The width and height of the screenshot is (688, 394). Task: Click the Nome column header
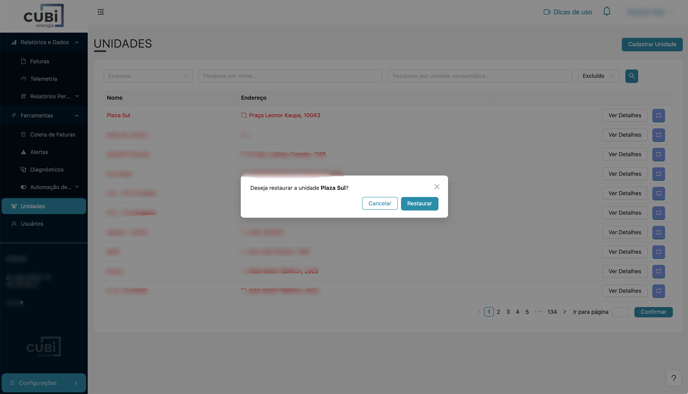115,98
